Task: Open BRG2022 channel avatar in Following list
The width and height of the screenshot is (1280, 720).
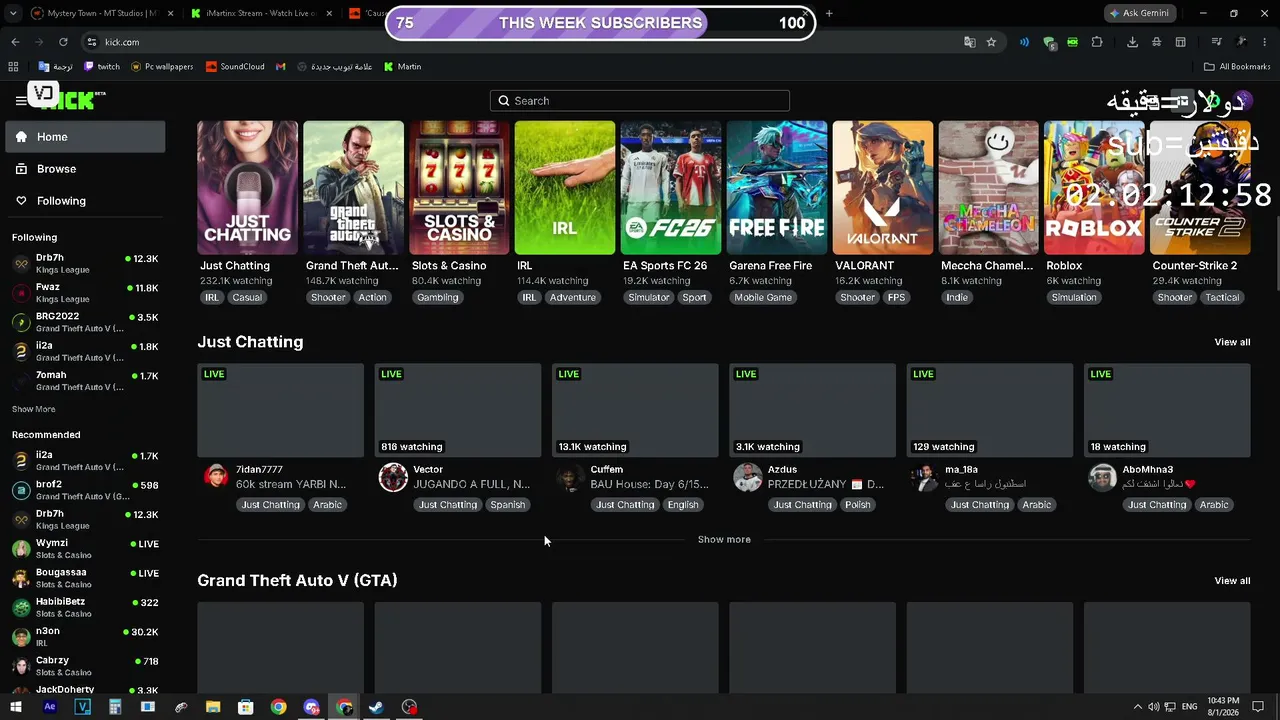Action: point(21,322)
